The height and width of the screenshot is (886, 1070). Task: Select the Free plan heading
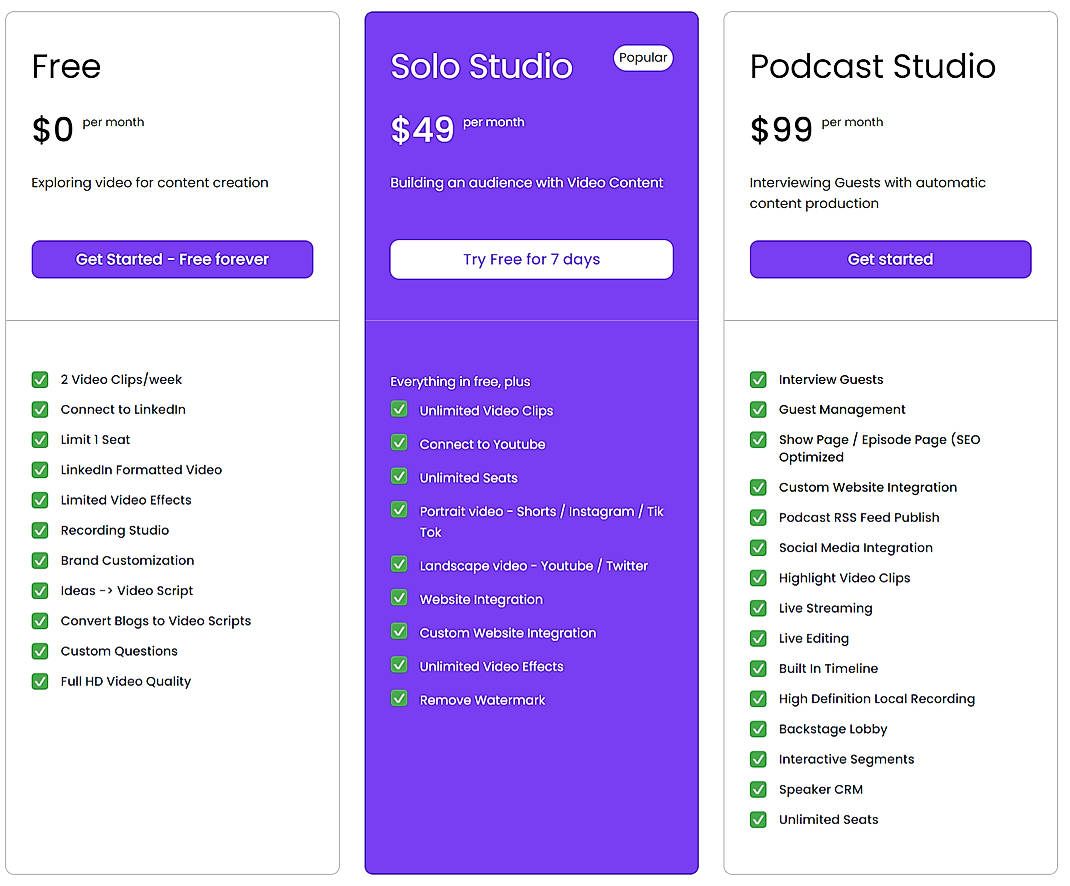[65, 67]
